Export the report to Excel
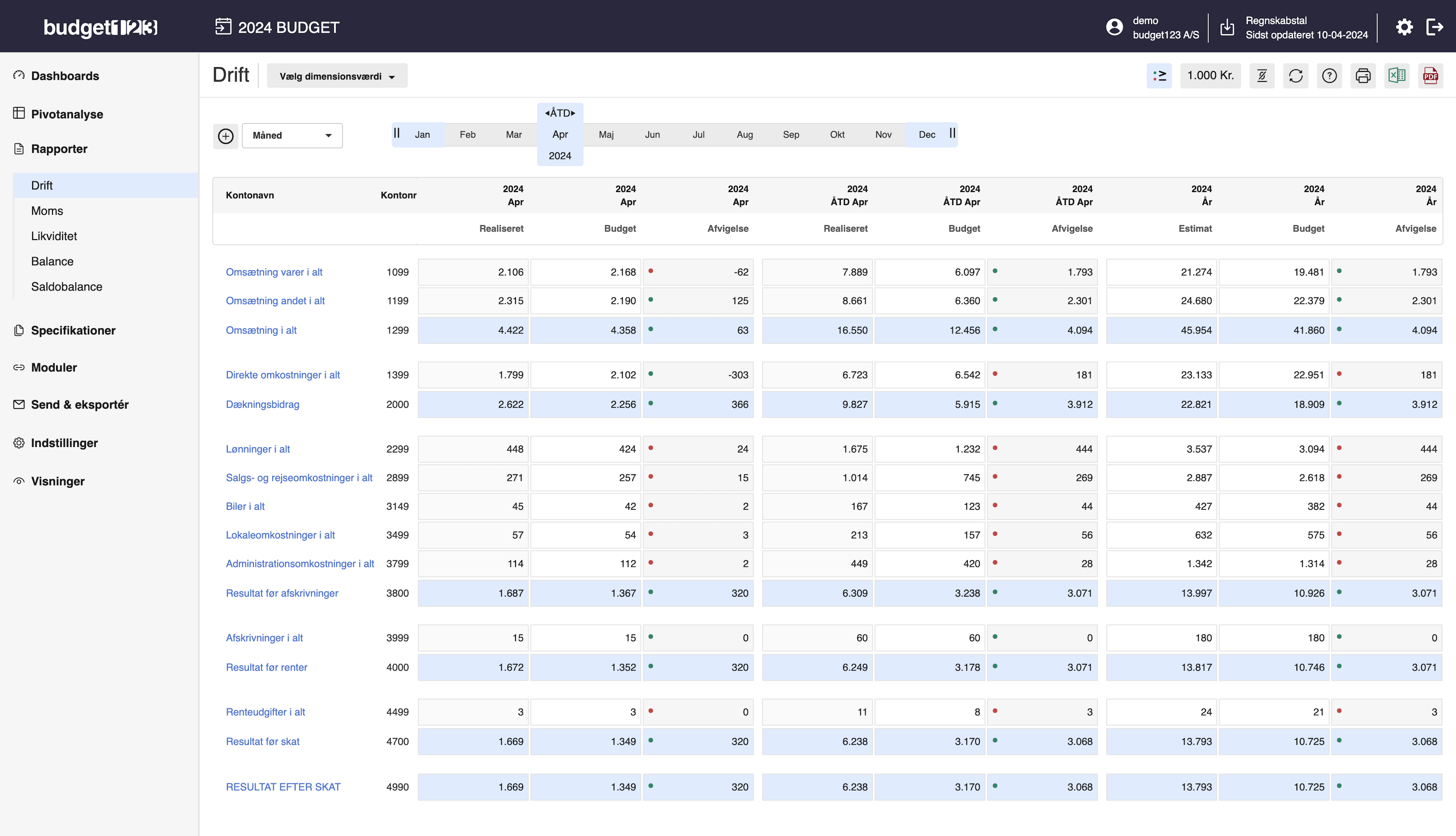Image resolution: width=1456 pixels, height=836 pixels. click(1397, 75)
